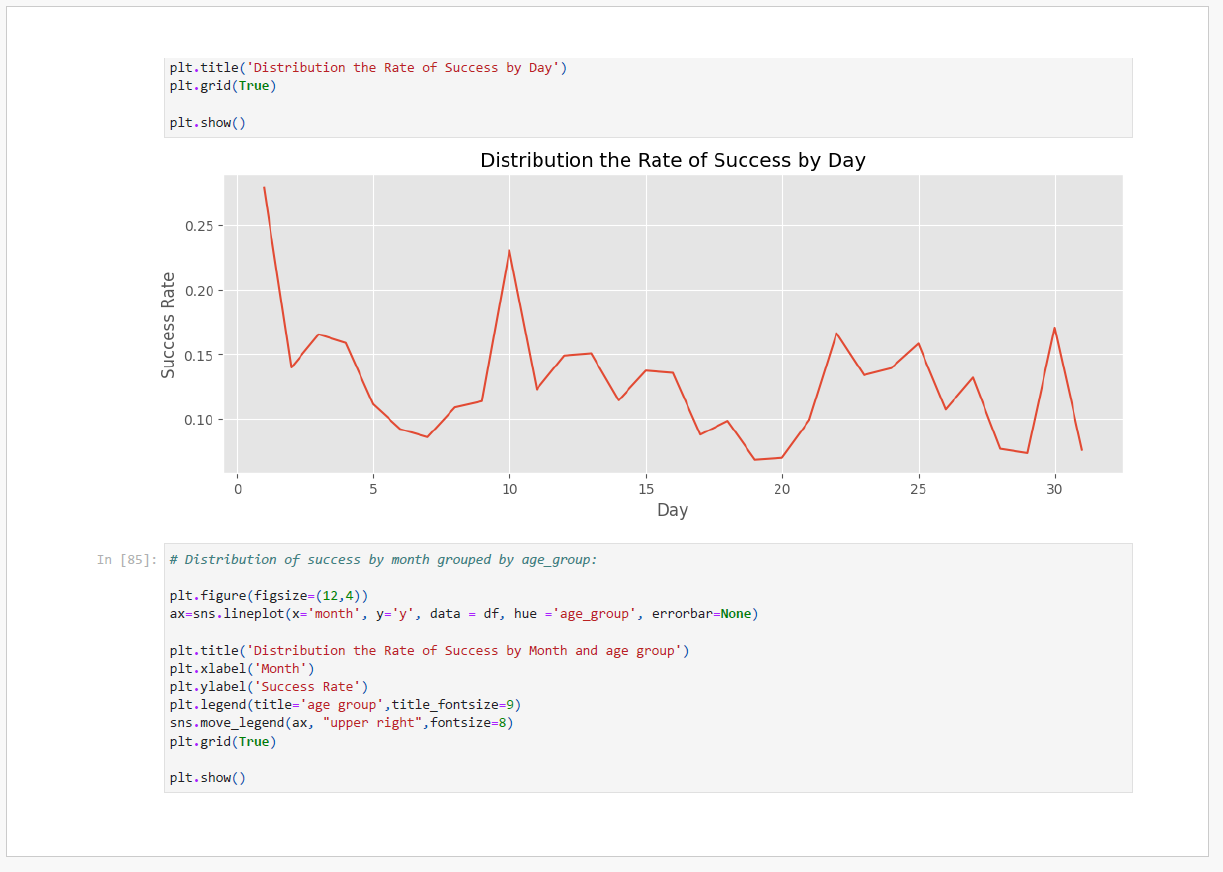The height and width of the screenshot is (872, 1223).
Task: Click the plt.xlabel('Month') line
Action: (242, 669)
